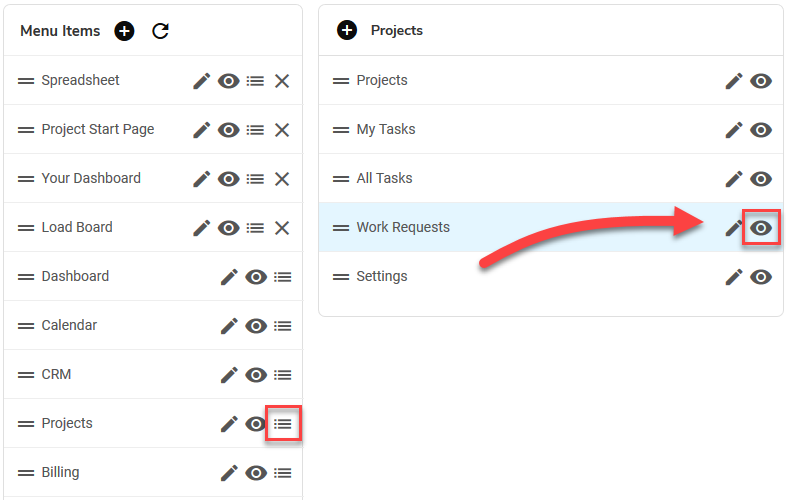Image resolution: width=786 pixels, height=500 pixels.
Task: Edit the Spreadsheet menu item
Action: click(x=202, y=81)
